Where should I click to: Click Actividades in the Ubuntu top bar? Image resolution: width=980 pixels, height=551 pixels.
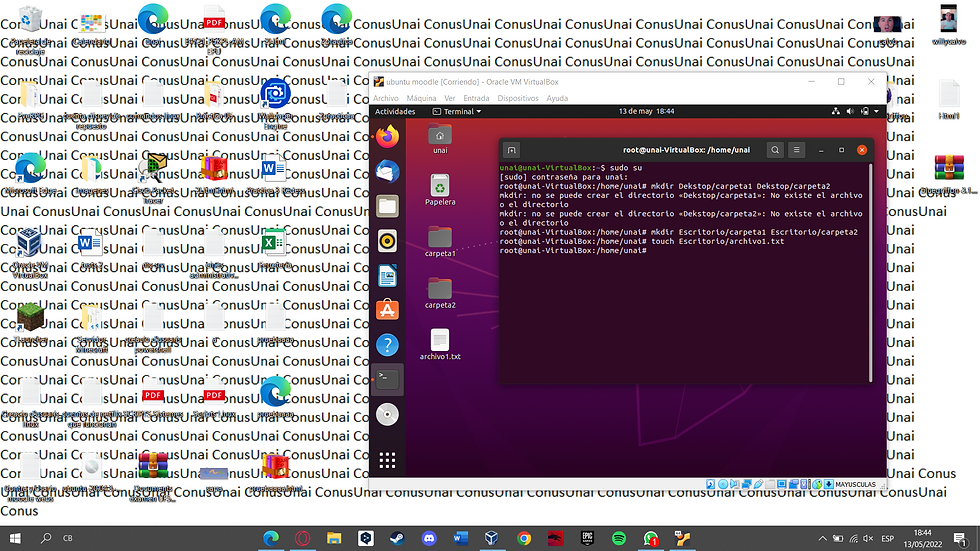click(394, 111)
